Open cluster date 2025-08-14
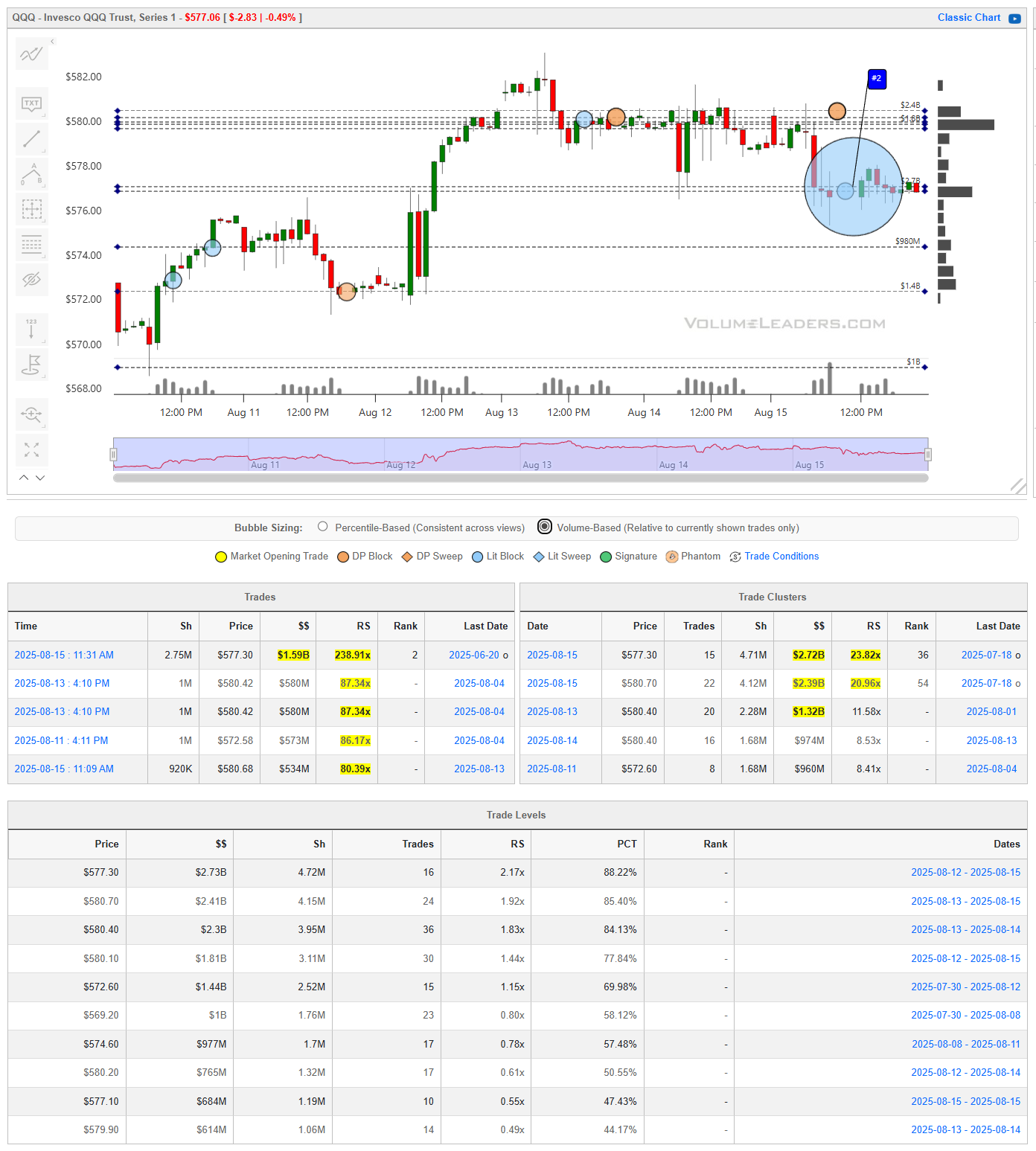The height and width of the screenshot is (1151, 1036). coord(552,740)
